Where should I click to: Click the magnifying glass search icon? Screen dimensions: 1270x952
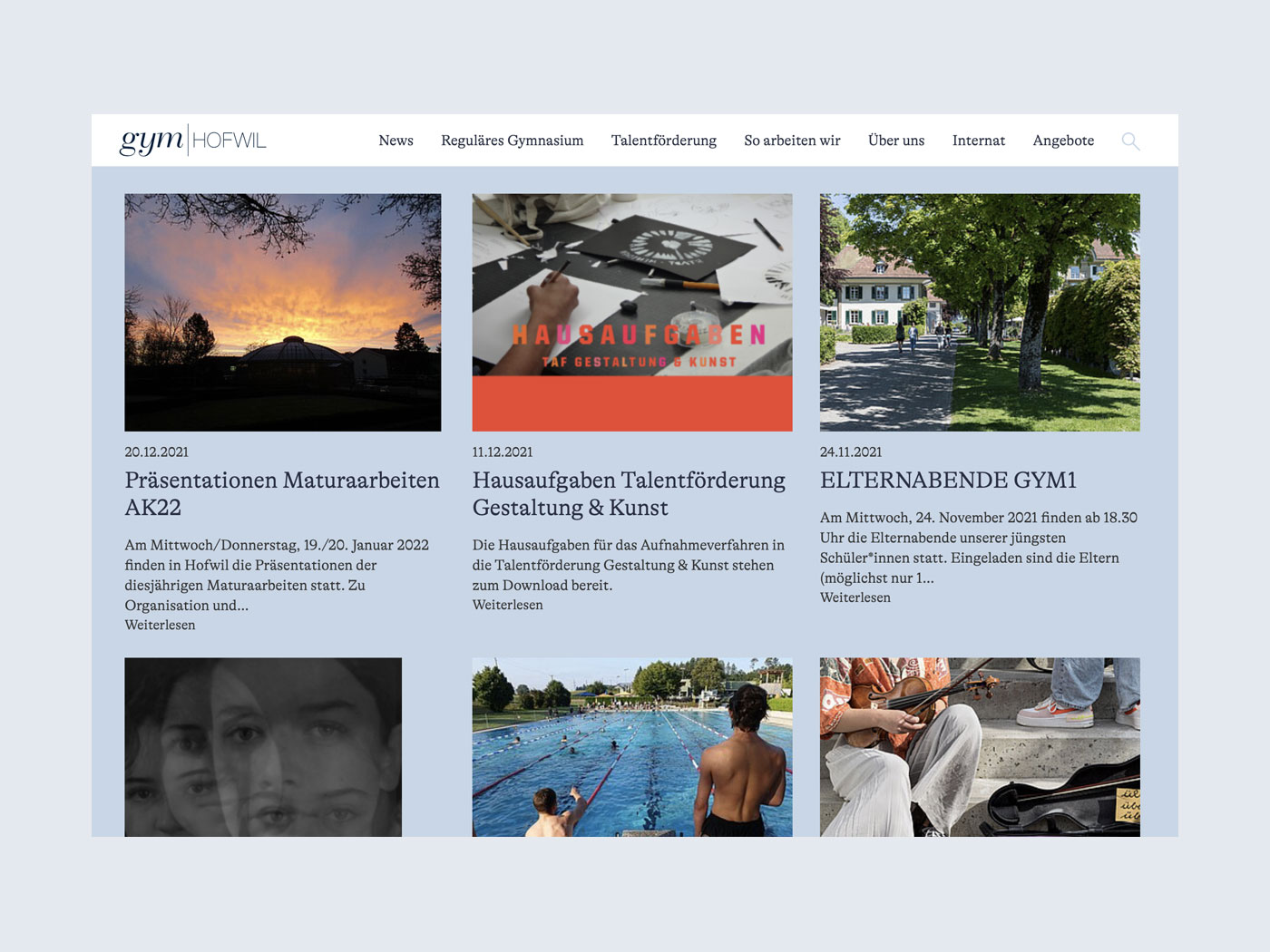coord(1129,141)
